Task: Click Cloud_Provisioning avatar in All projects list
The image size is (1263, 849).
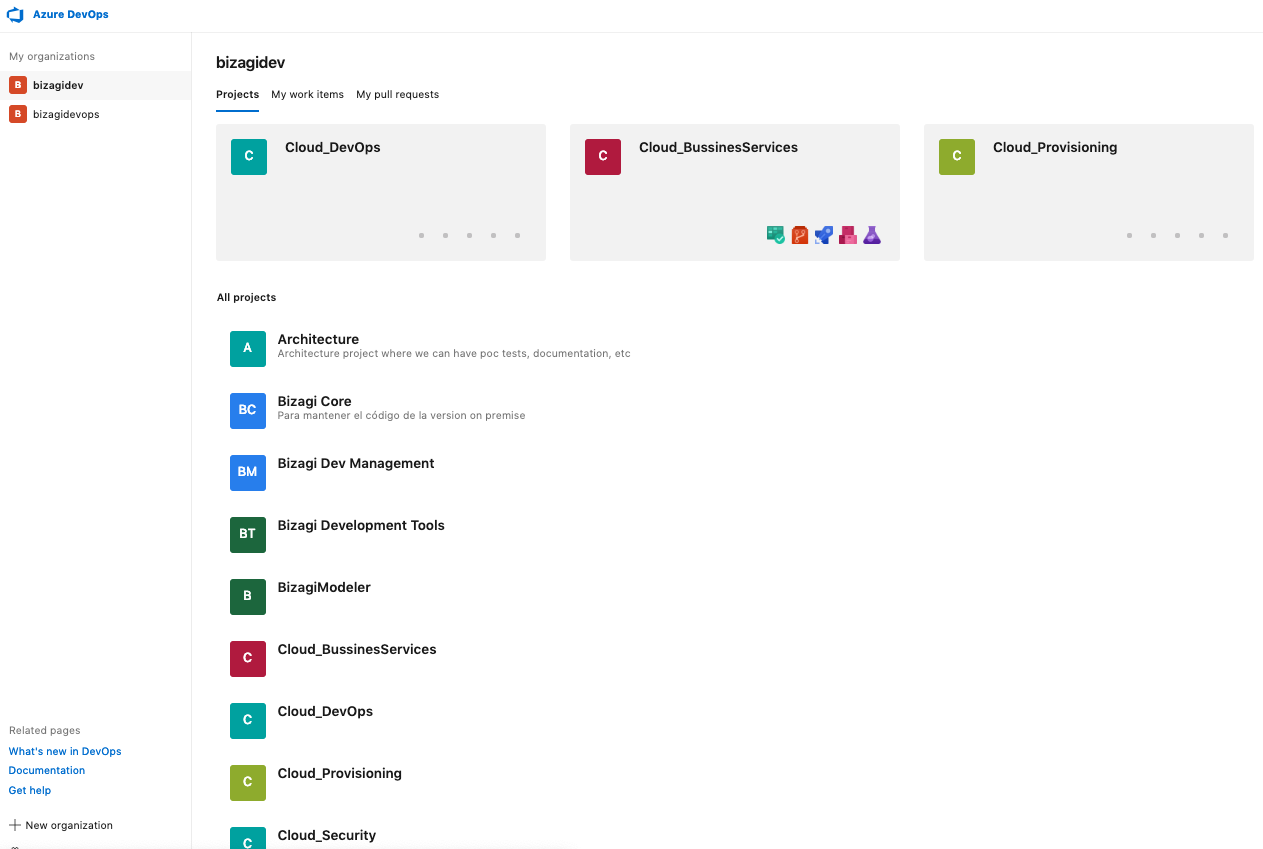Action: tap(248, 783)
